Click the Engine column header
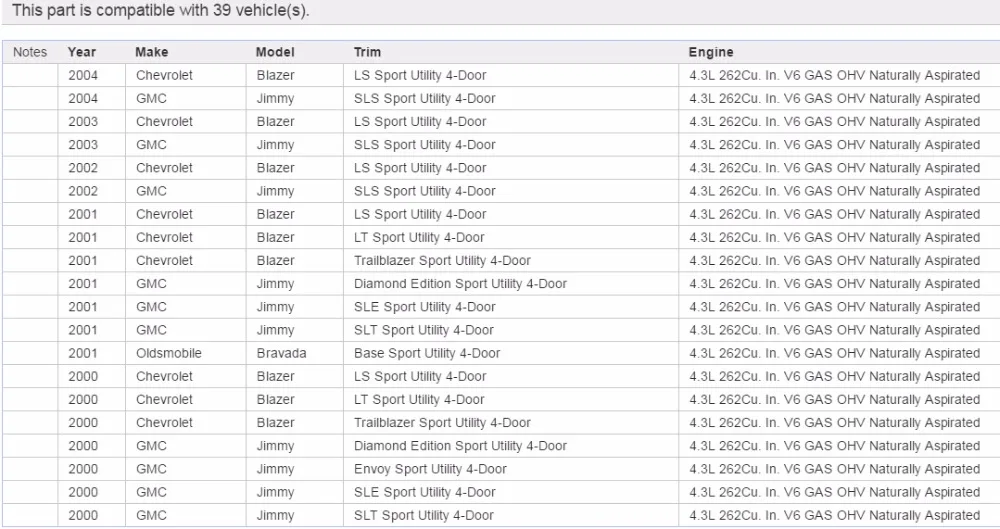This screenshot has width=1000, height=529. (710, 52)
